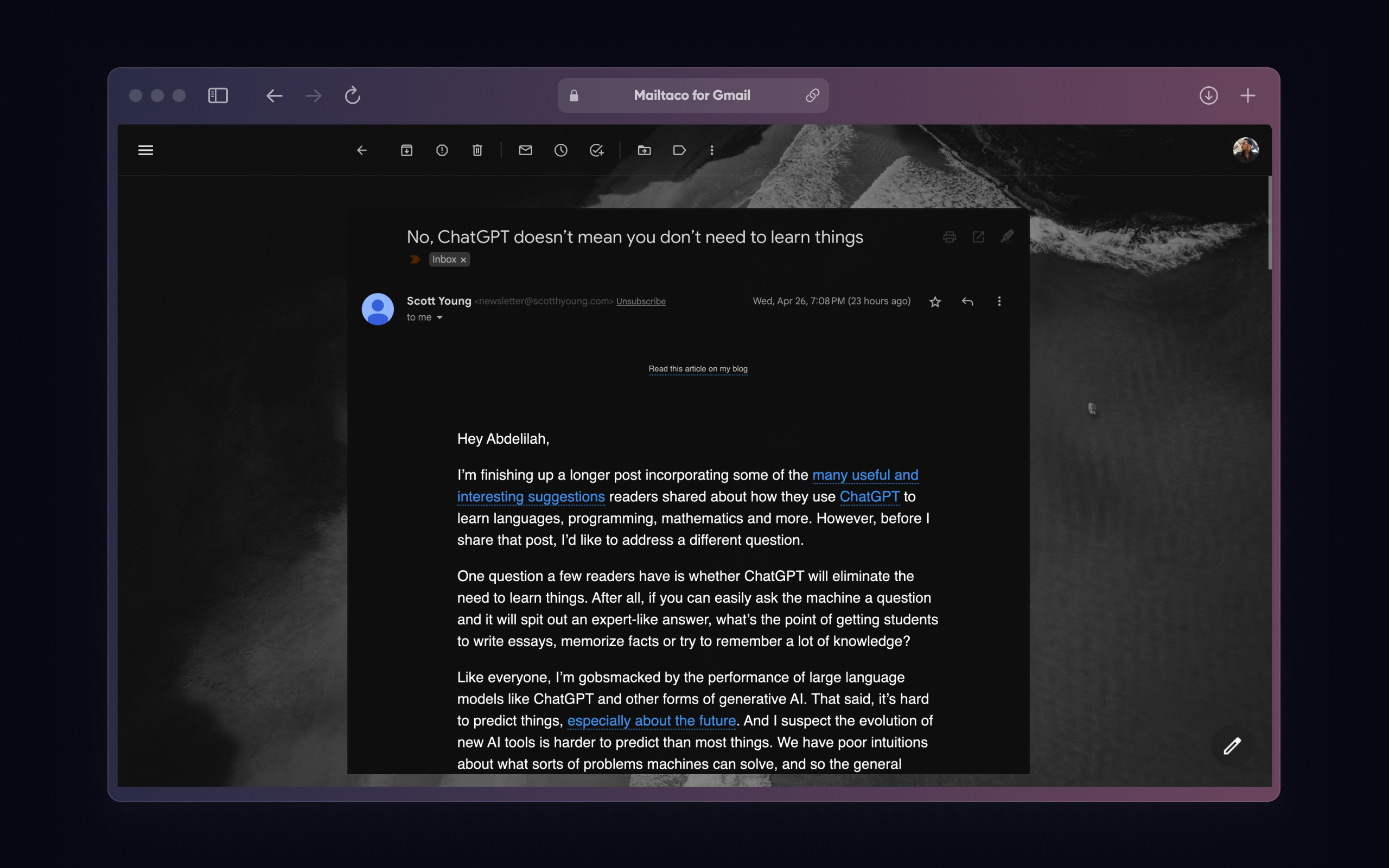Move the email to a folder
1389x868 pixels.
644,150
